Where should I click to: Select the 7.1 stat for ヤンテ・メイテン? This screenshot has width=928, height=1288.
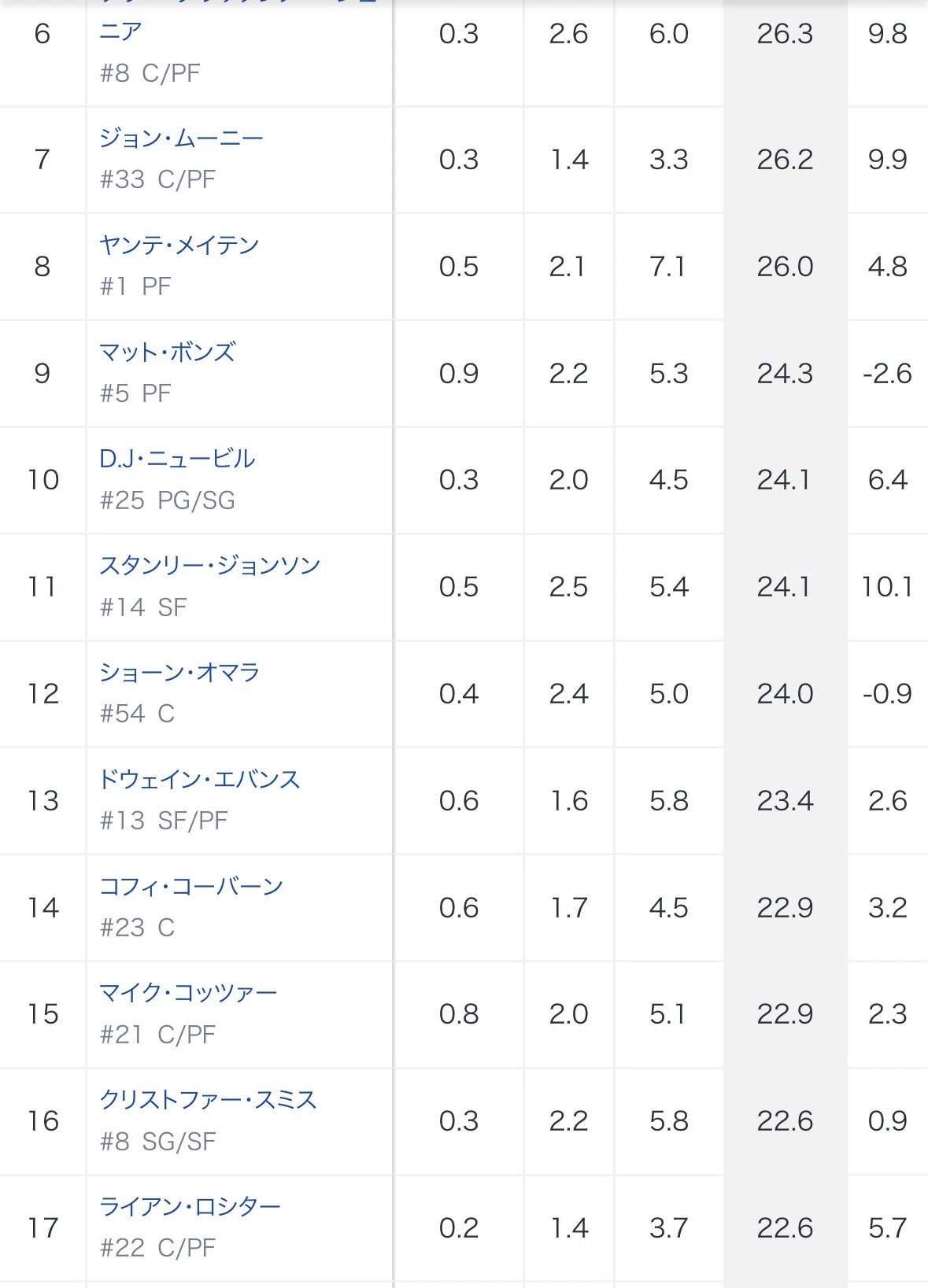[x=668, y=267]
